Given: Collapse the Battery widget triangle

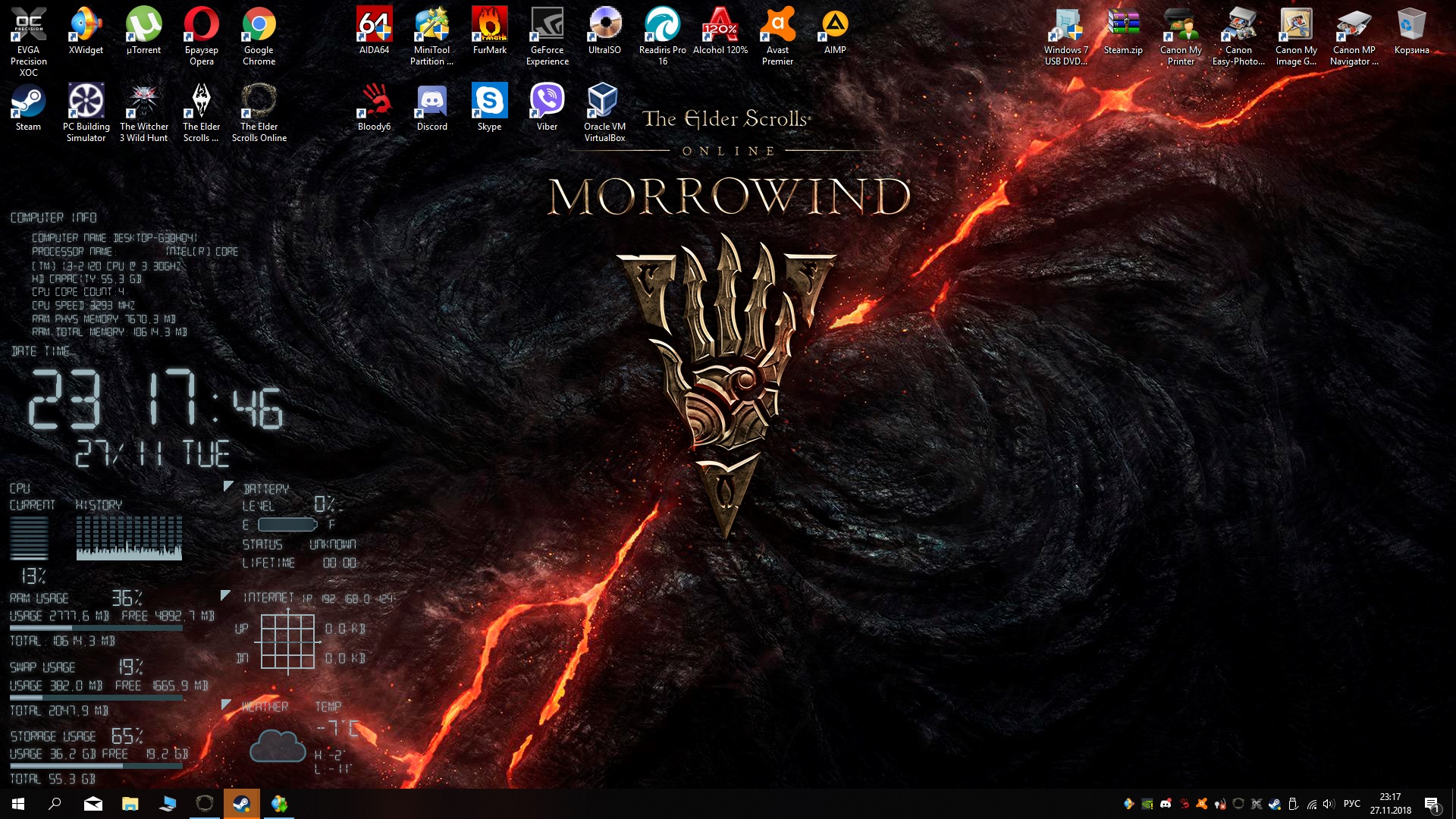Looking at the screenshot, I should (x=228, y=486).
